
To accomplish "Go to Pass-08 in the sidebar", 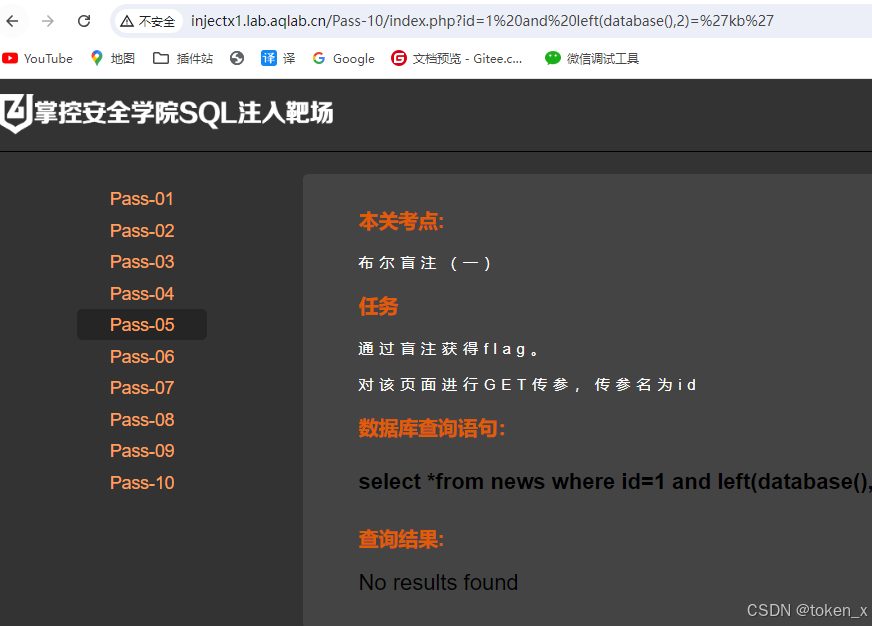I will click(142, 419).
